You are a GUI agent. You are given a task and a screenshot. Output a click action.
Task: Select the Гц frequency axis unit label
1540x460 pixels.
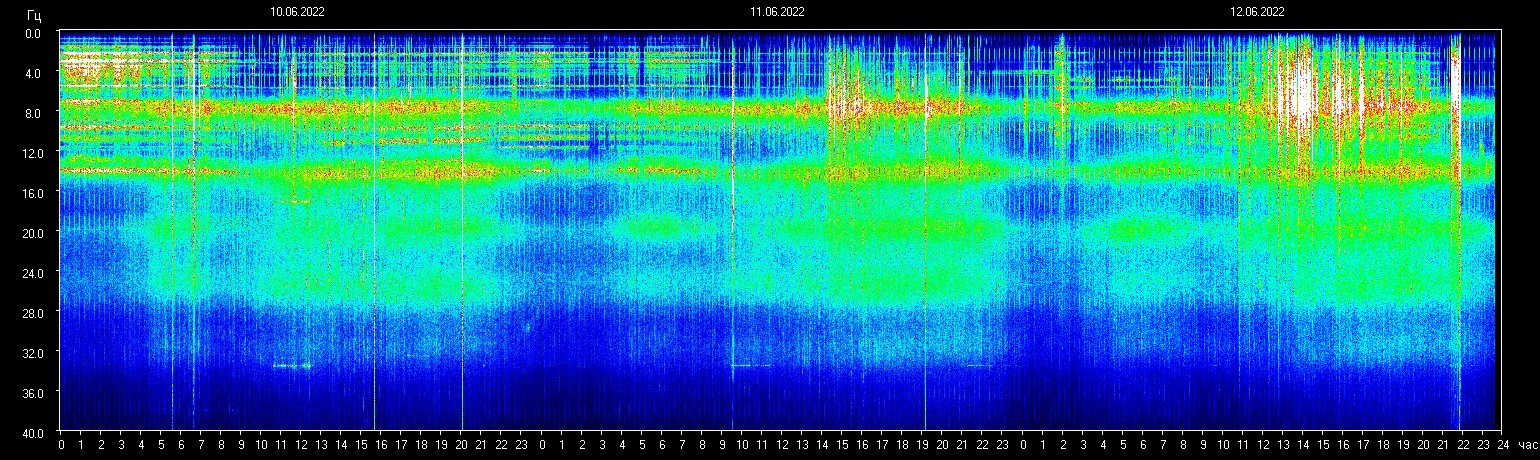pos(34,15)
